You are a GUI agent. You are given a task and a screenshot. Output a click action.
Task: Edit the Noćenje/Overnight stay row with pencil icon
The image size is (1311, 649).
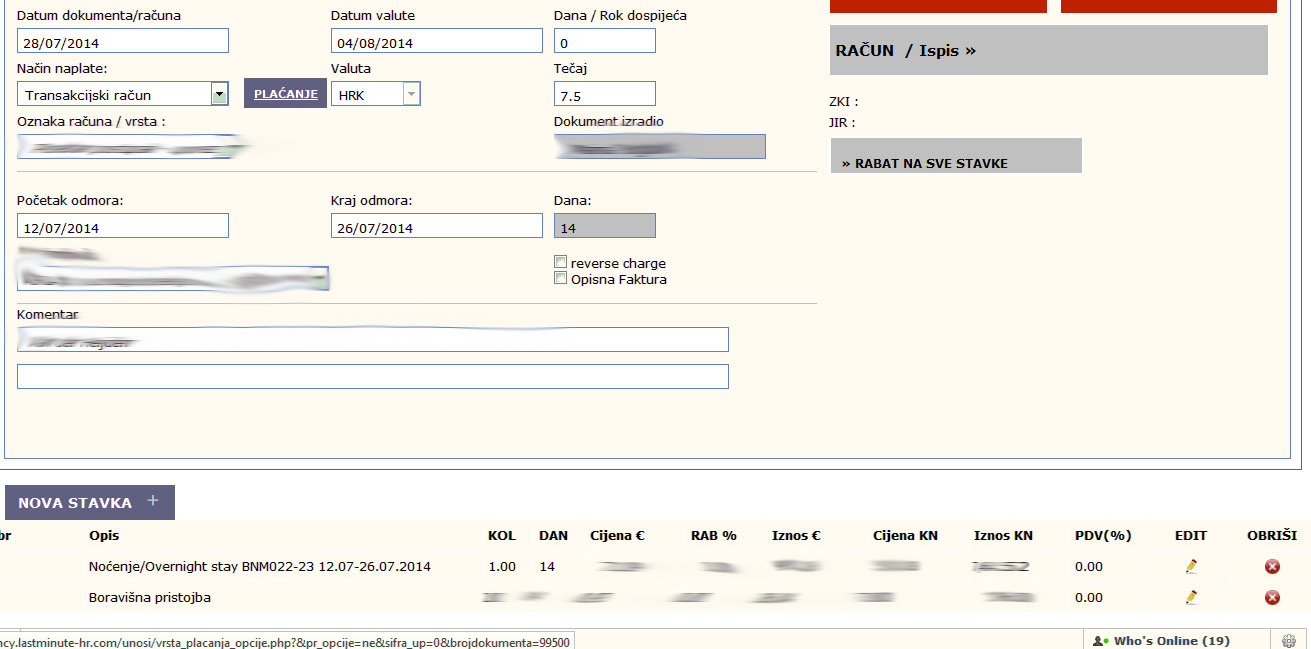tap(1191, 566)
